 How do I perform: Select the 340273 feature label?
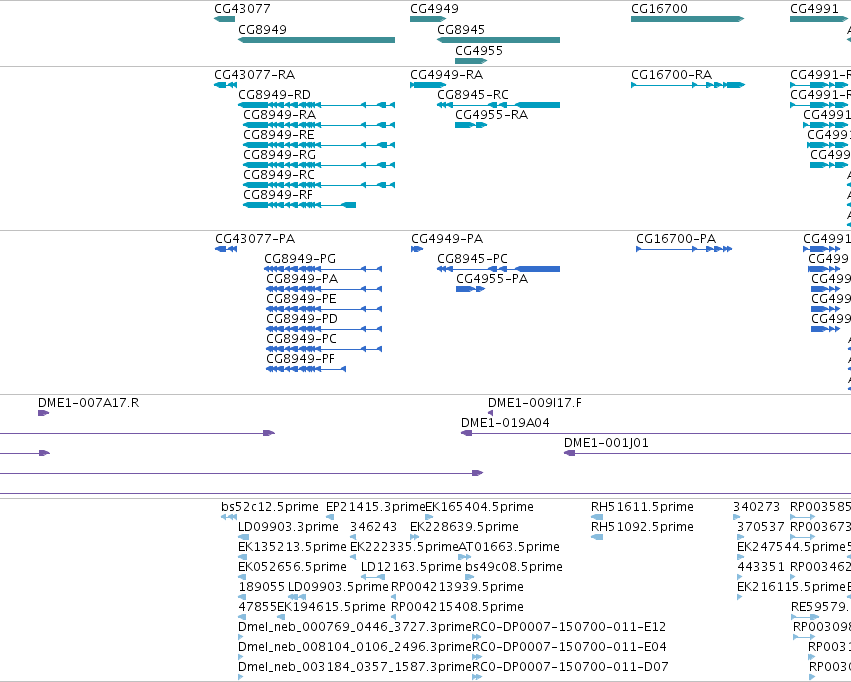(756, 507)
